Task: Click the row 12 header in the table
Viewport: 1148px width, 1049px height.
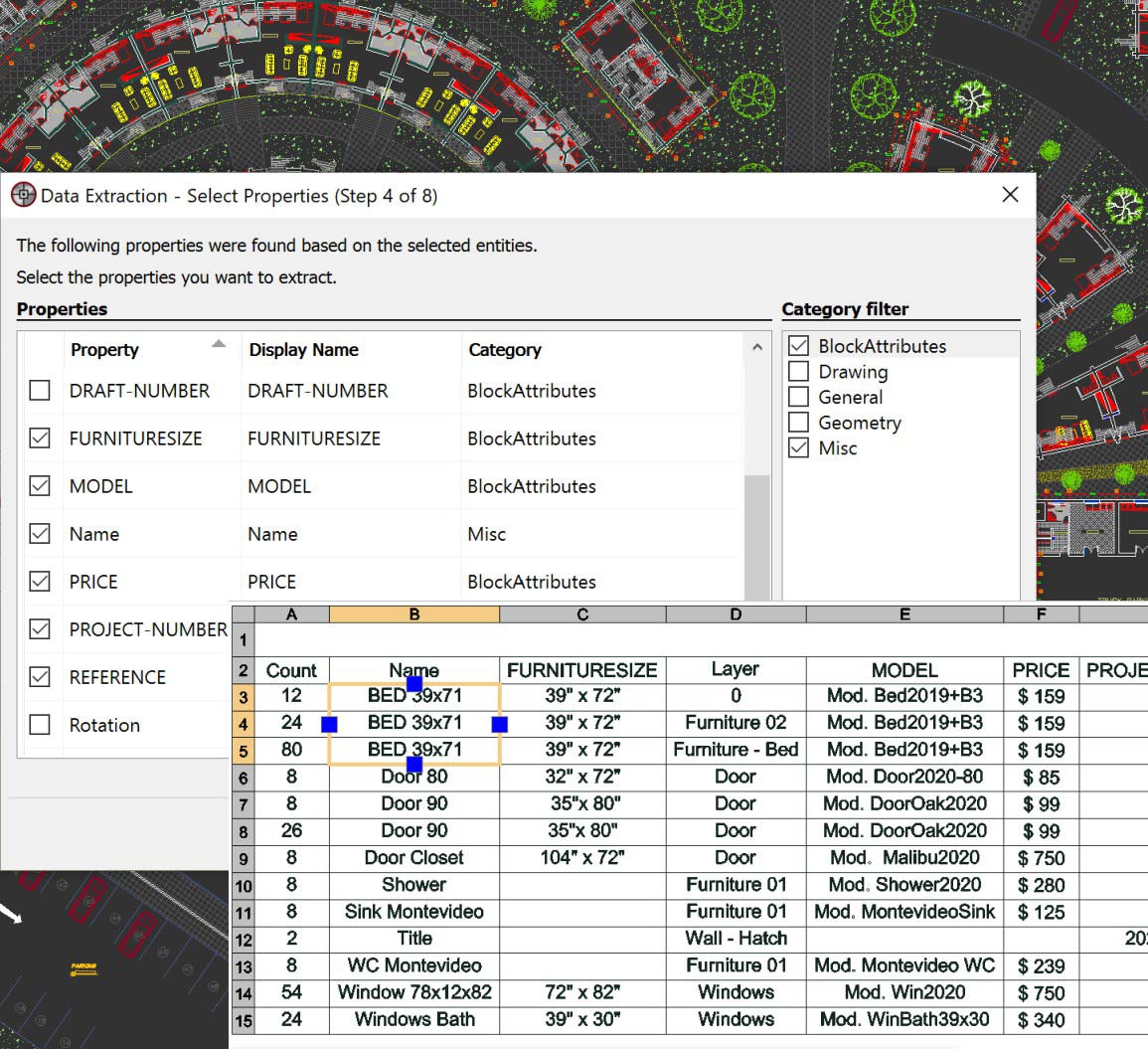Action: (x=243, y=938)
